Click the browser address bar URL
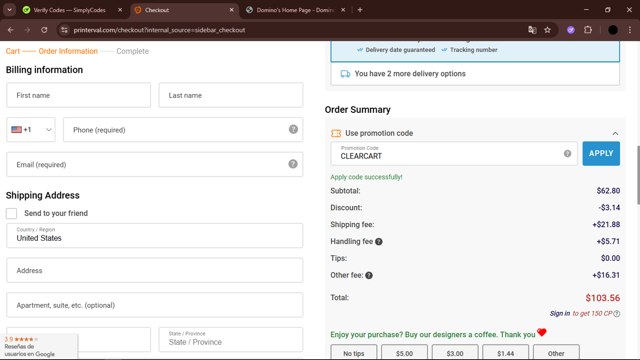This screenshot has height=360, width=640. point(159,30)
